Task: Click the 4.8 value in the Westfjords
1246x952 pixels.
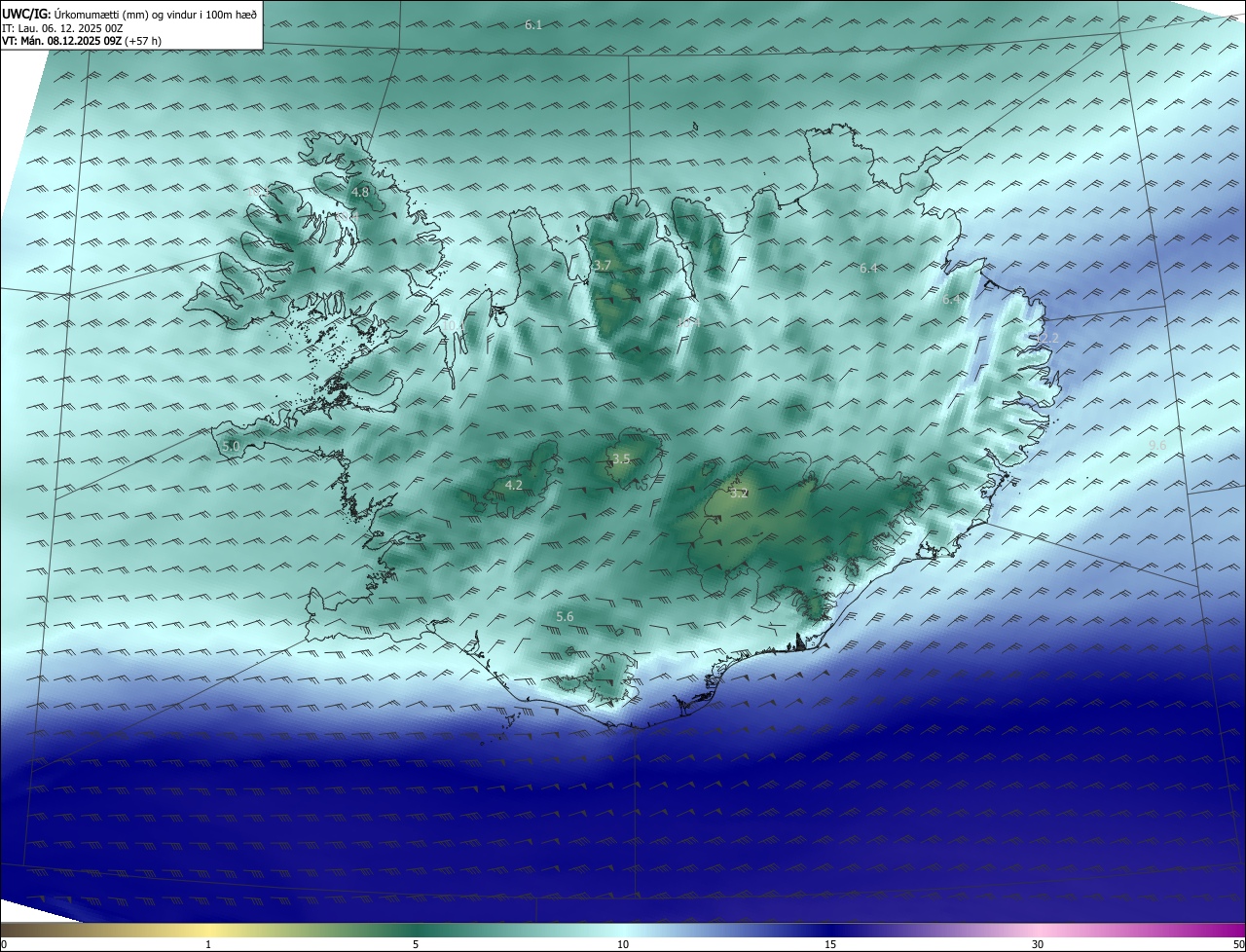Action: [360, 193]
